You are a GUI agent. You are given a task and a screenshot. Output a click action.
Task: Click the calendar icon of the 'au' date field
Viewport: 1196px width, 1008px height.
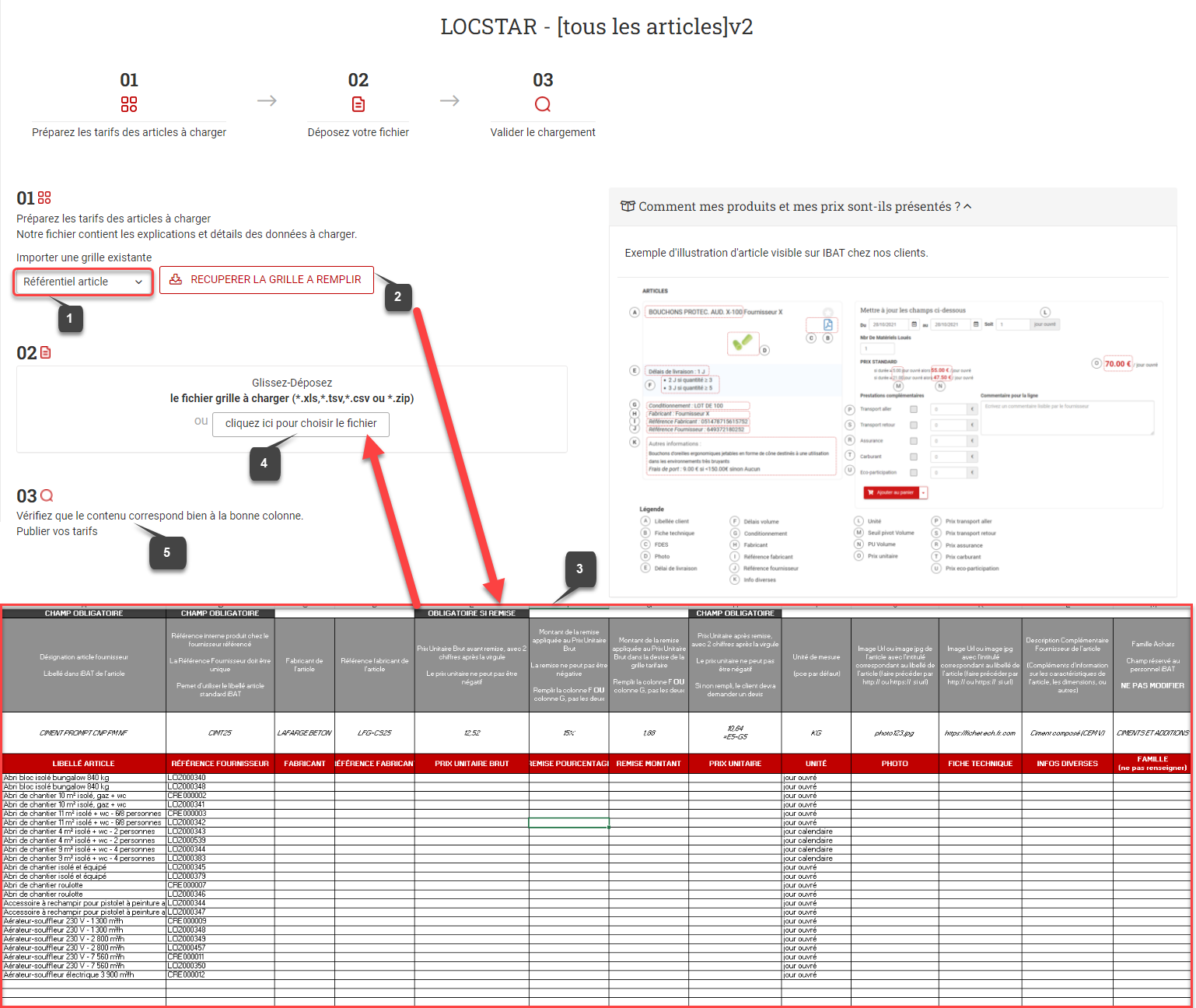tap(976, 324)
